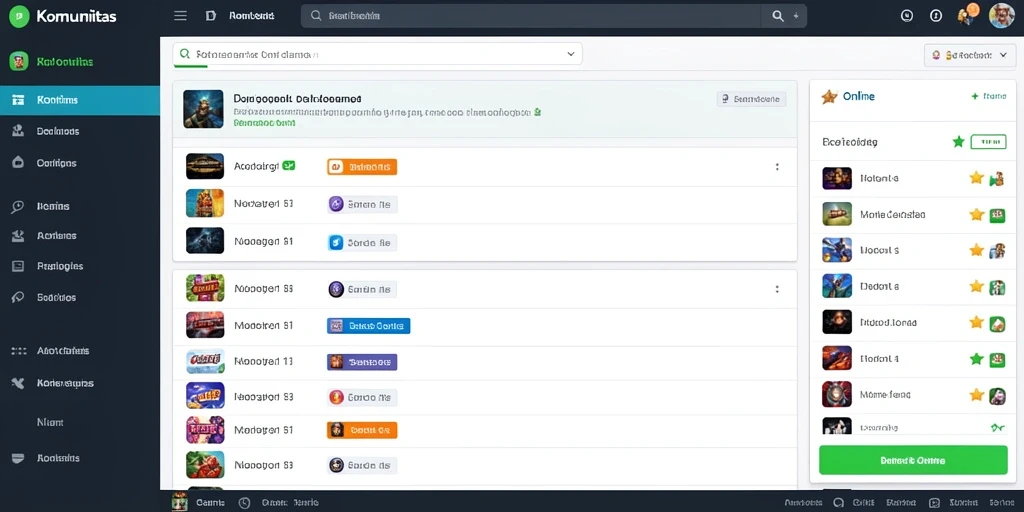Click the gold star icon beside the Online heading
1024x512 pixels.
(x=829, y=97)
